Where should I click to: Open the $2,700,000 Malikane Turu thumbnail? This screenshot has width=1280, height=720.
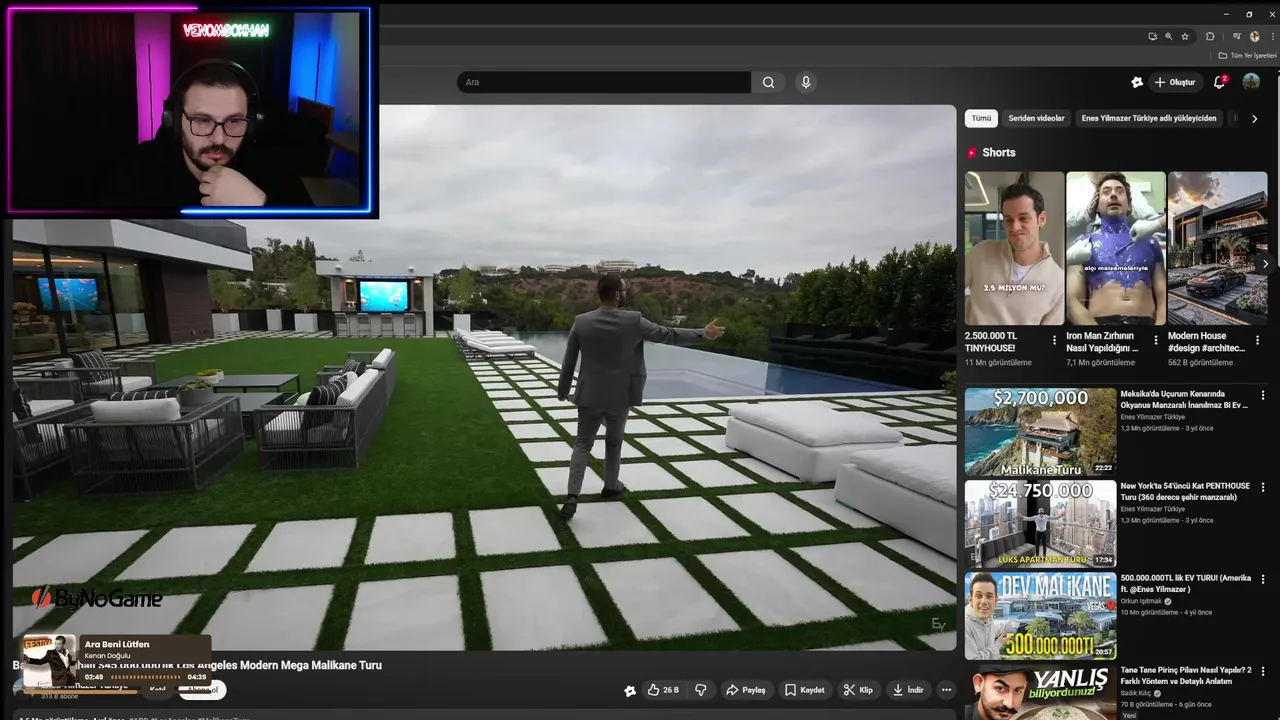tap(1040, 431)
